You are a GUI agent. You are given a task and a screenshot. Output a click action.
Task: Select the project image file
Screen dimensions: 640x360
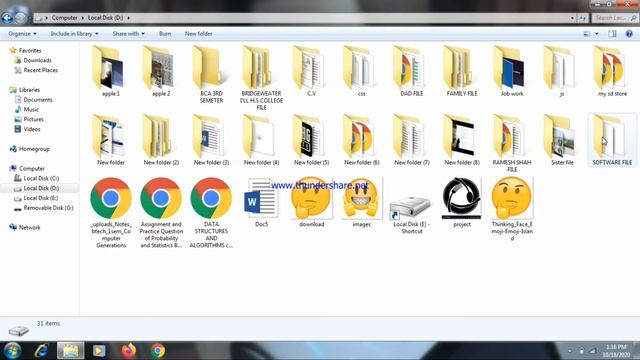tap(462, 202)
